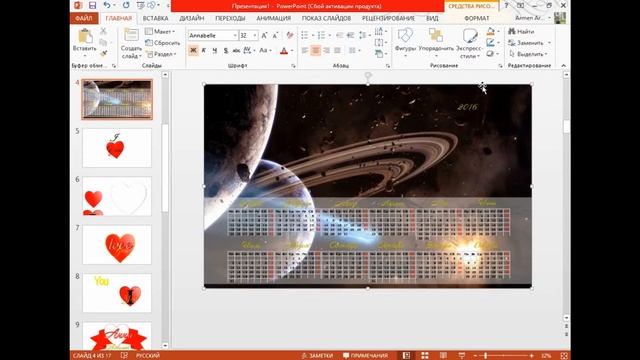Switch to the АНИМАЦИЯ tab
Viewport: 640px width, 360px height.
[x=273, y=18]
